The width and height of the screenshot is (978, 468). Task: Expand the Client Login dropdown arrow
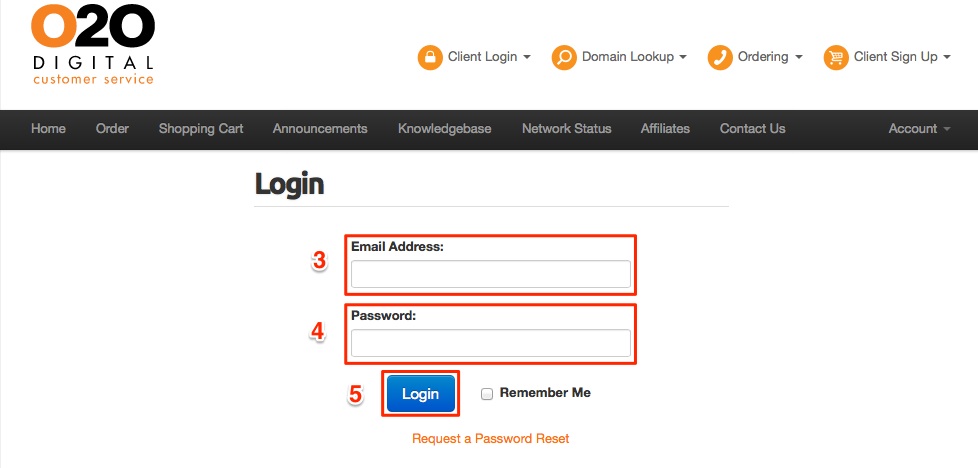[527, 57]
